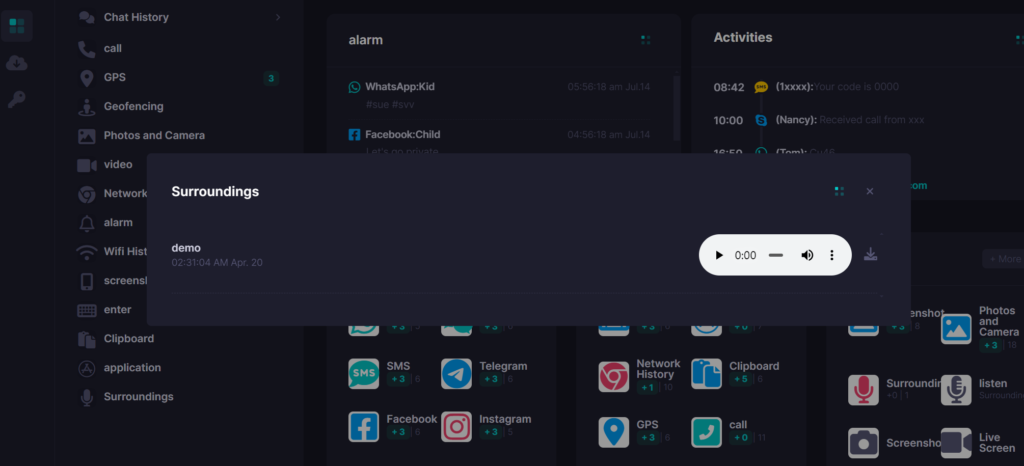Open Instagram tile icon
This screenshot has height=466, width=1024.
(456, 427)
